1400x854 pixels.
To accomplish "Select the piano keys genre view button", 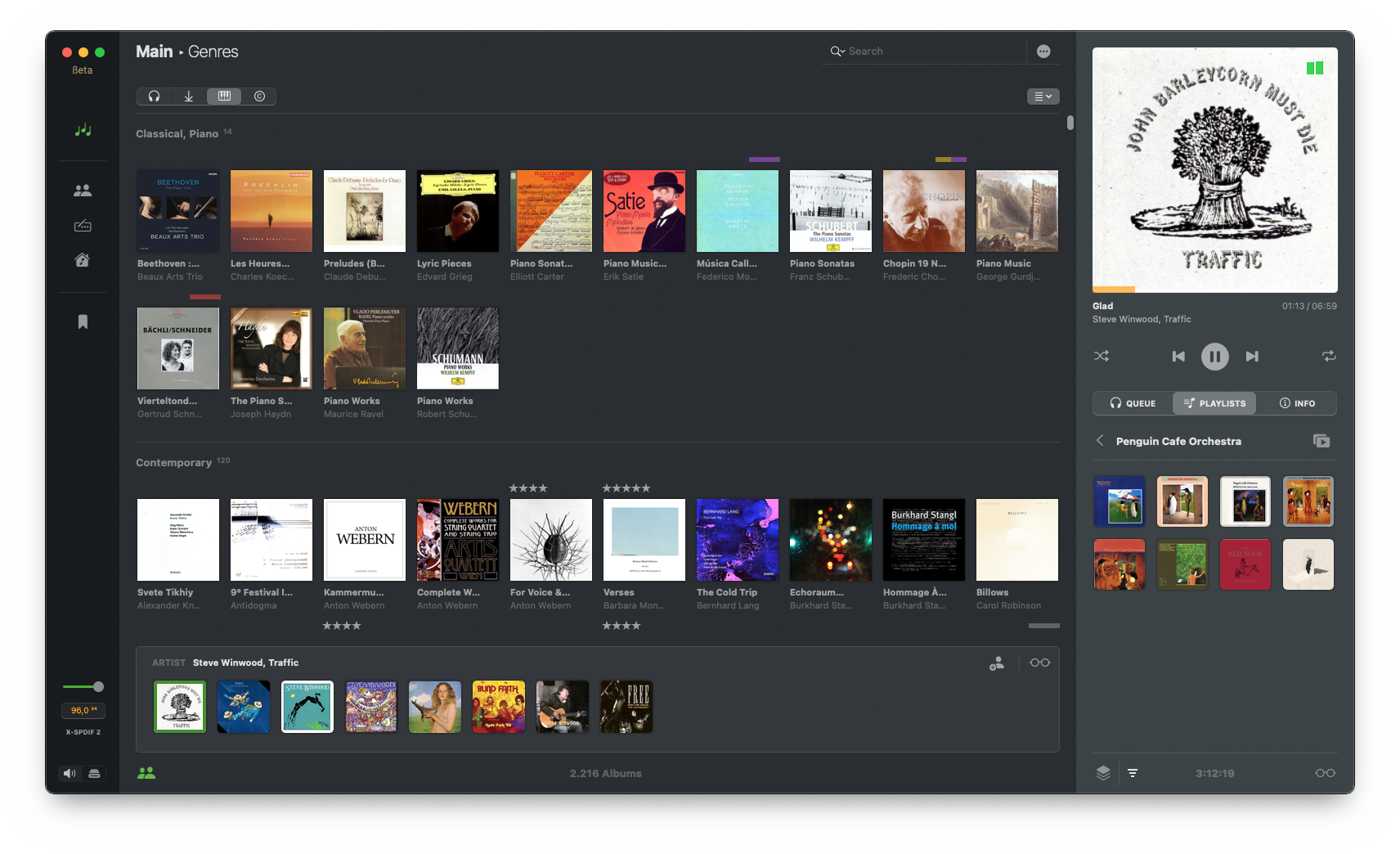I will click(x=224, y=97).
